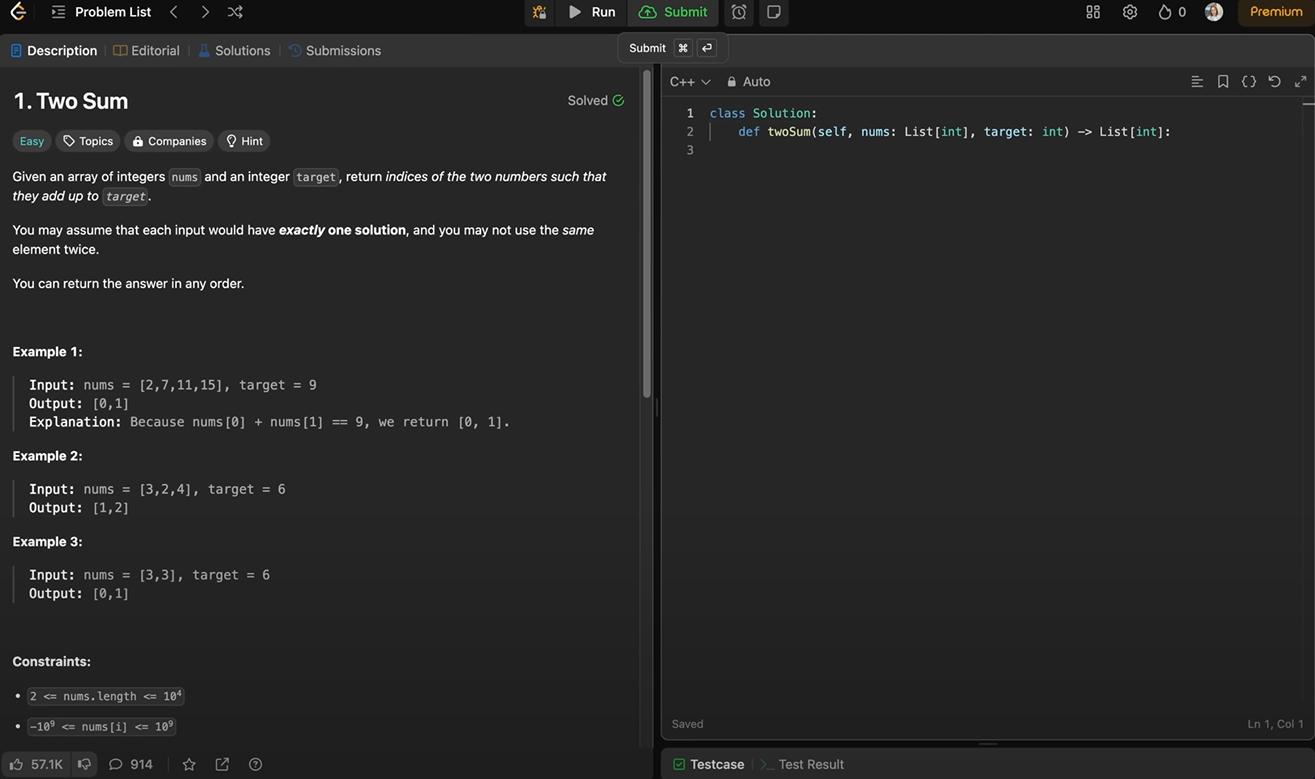This screenshot has height=779, width=1315.
Task: Start the alarm clock timer
Action: pos(739,12)
